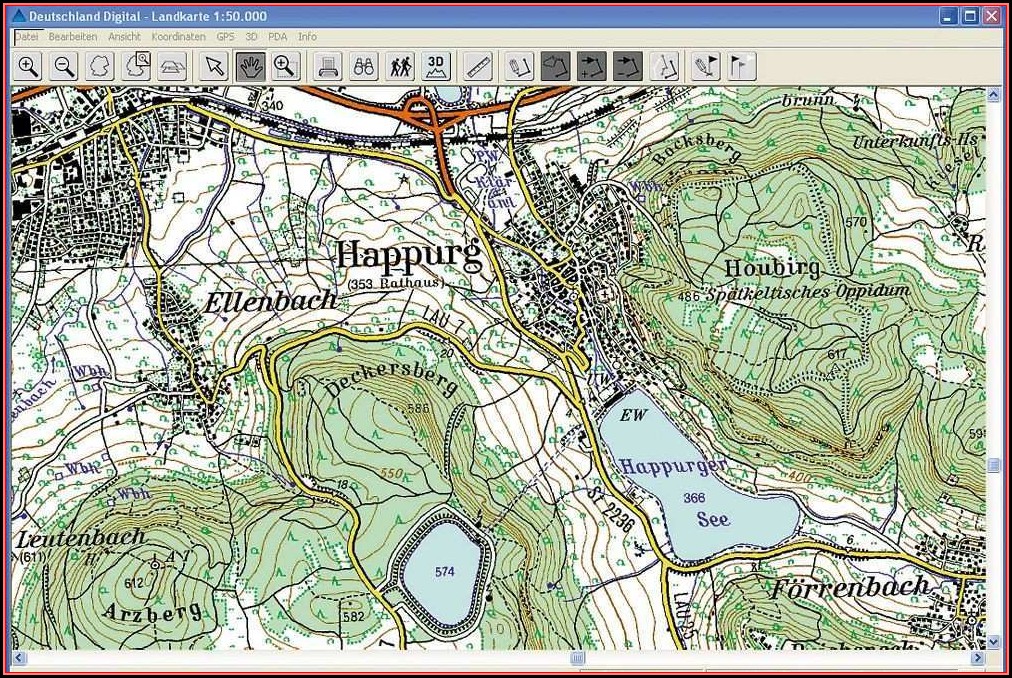Open the Ansicht menu

pyautogui.click(x=125, y=36)
